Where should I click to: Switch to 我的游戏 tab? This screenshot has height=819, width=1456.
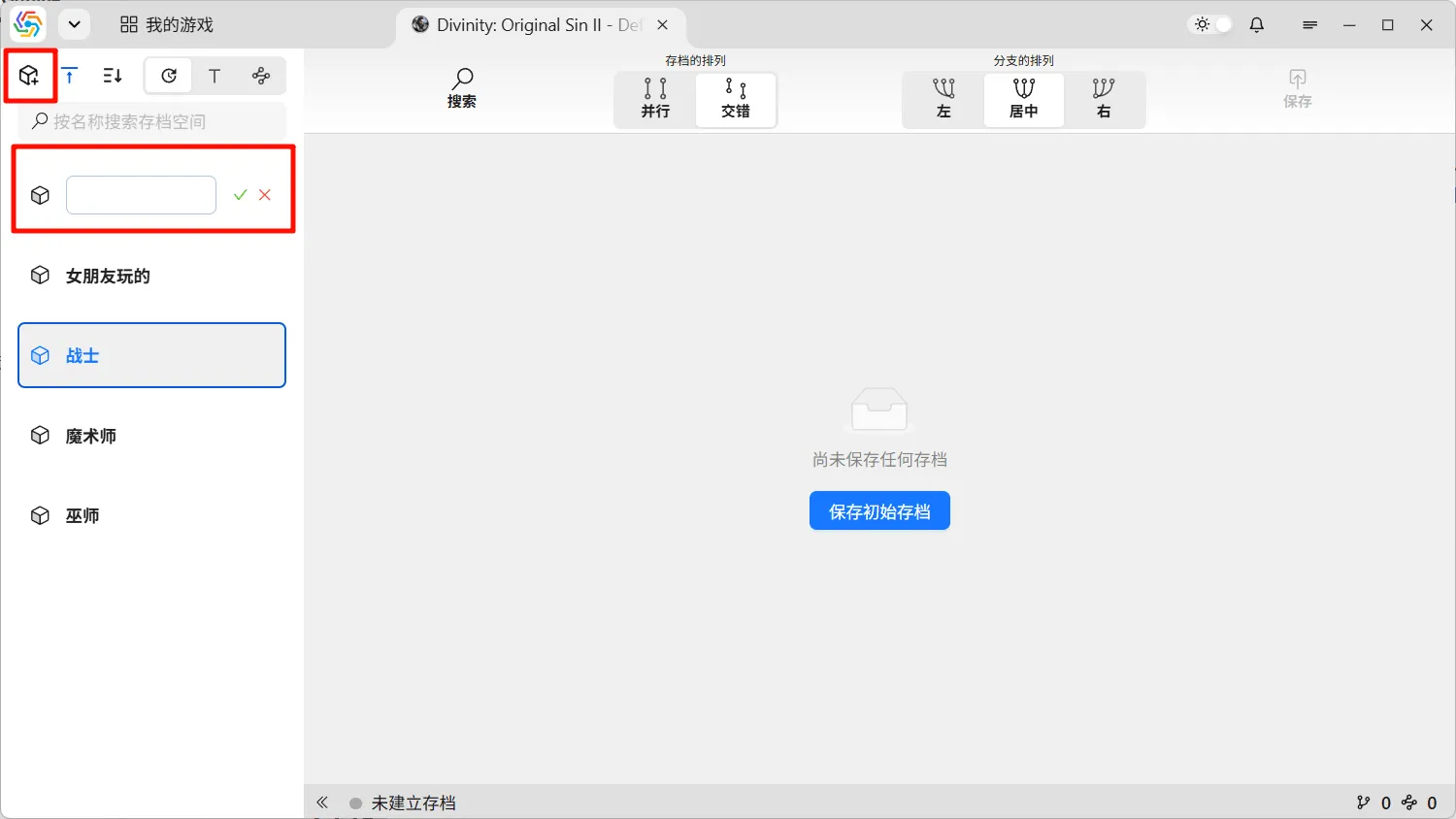pos(166,25)
